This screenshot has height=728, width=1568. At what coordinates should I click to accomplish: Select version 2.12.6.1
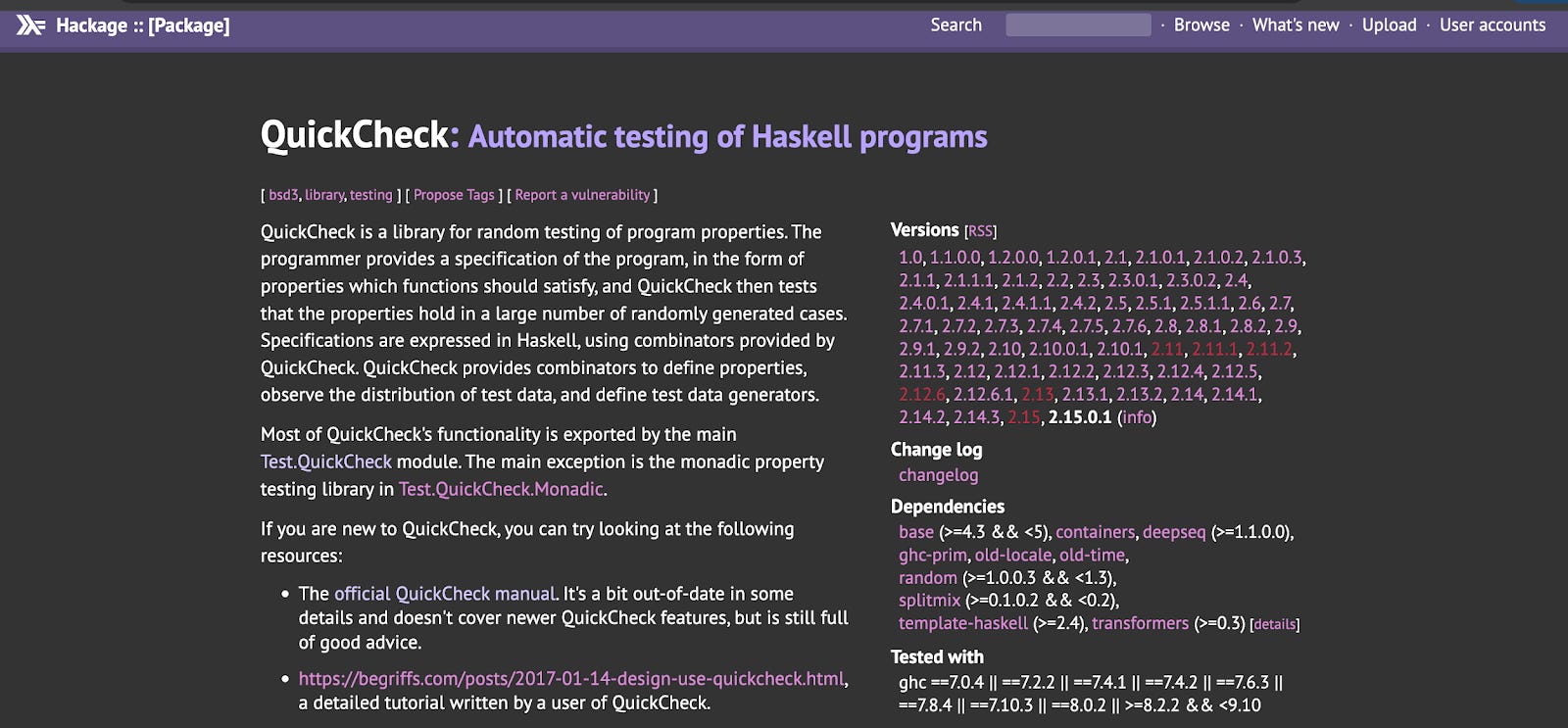tap(984, 395)
